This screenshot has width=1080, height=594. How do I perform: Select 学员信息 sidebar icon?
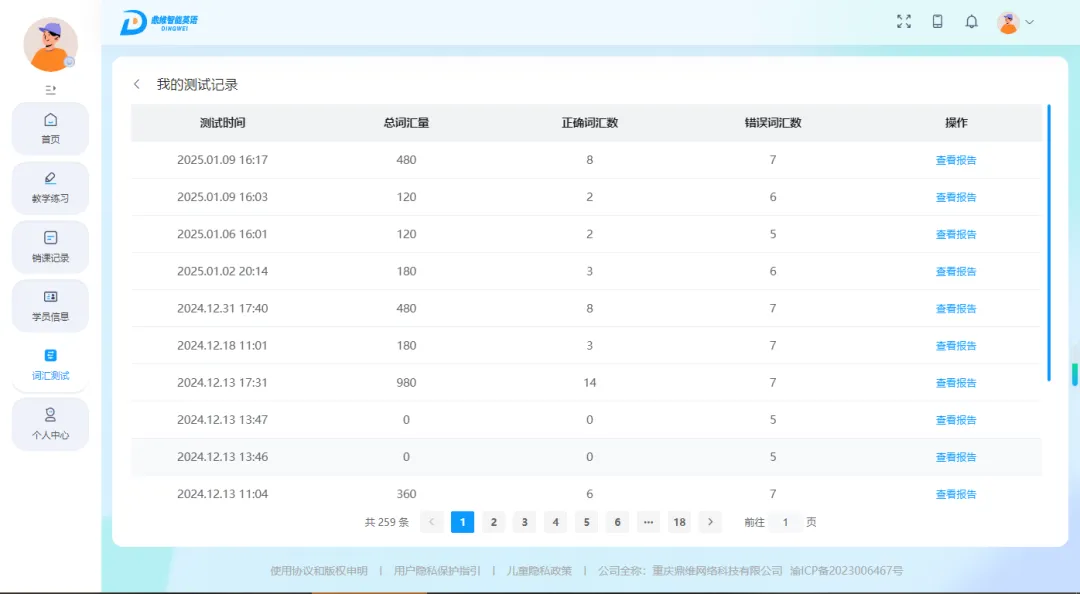pyautogui.click(x=50, y=305)
